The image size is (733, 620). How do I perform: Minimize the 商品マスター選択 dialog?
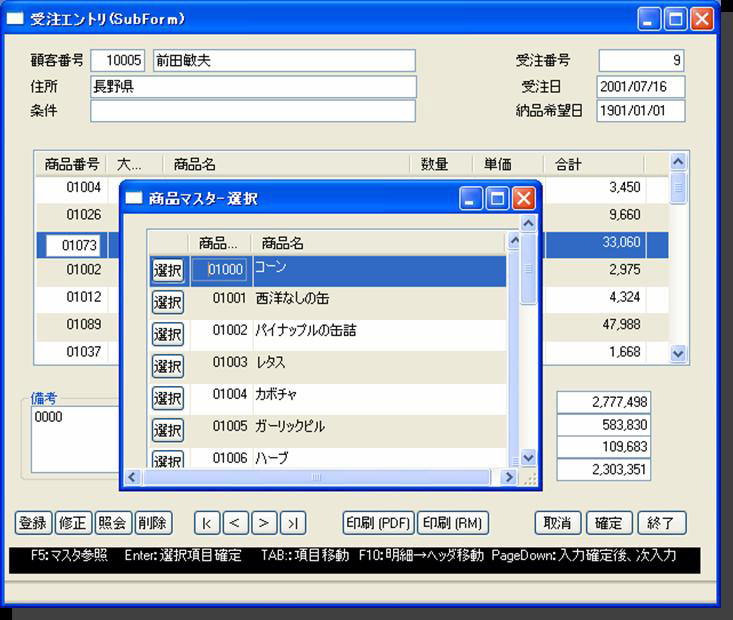click(471, 199)
